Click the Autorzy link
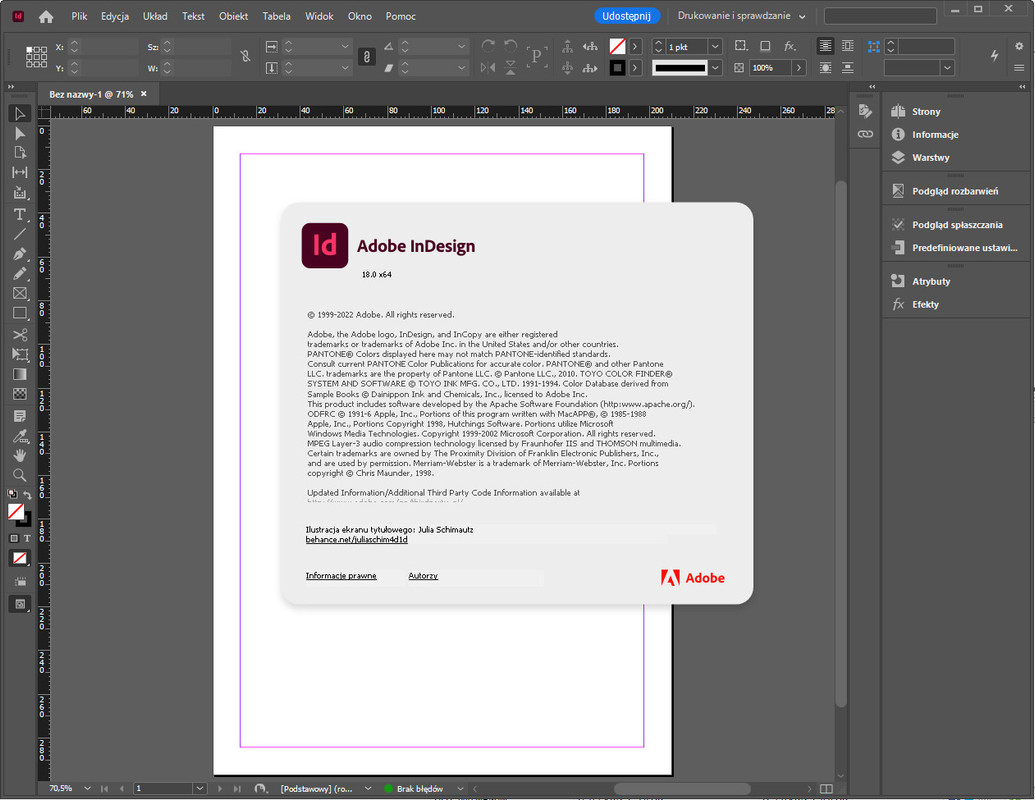 point(423,576)
